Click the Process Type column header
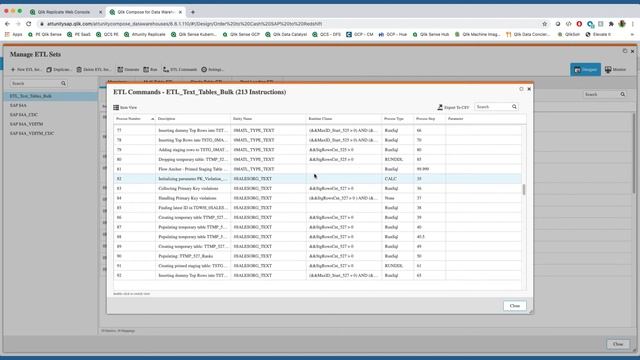This screenshot has height=360, width=640. tap(397, 119)
